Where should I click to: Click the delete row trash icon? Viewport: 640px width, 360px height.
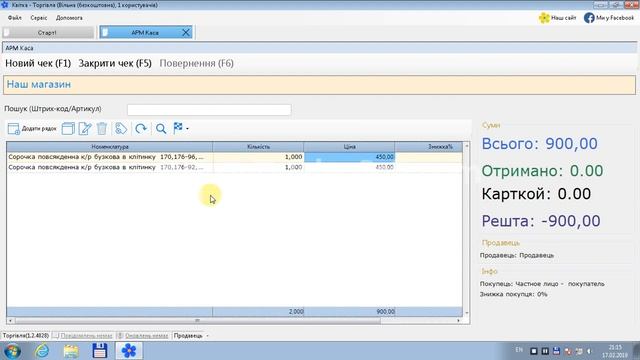(102, 129)
